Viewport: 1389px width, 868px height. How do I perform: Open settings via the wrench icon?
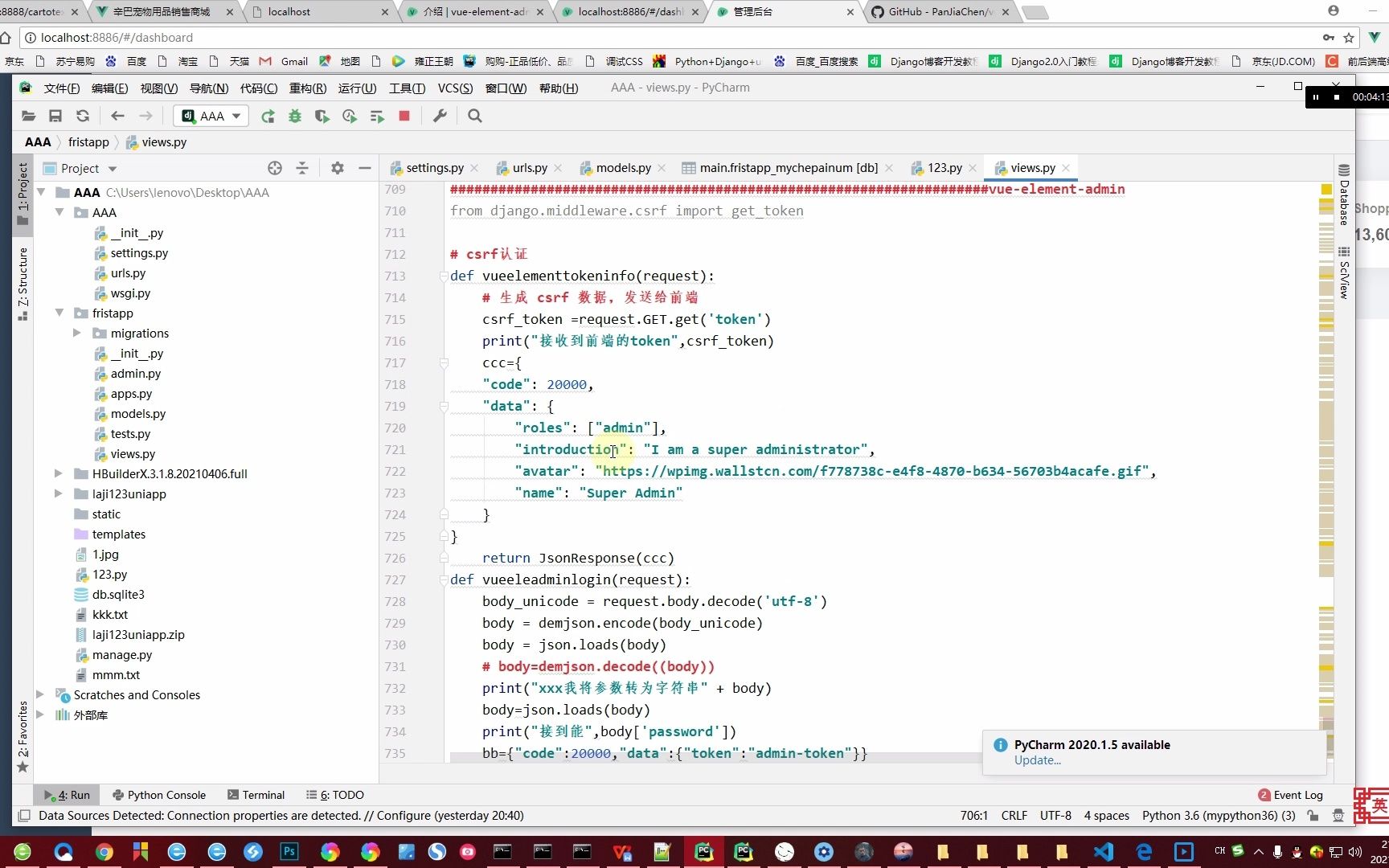[x=440, y=117]
